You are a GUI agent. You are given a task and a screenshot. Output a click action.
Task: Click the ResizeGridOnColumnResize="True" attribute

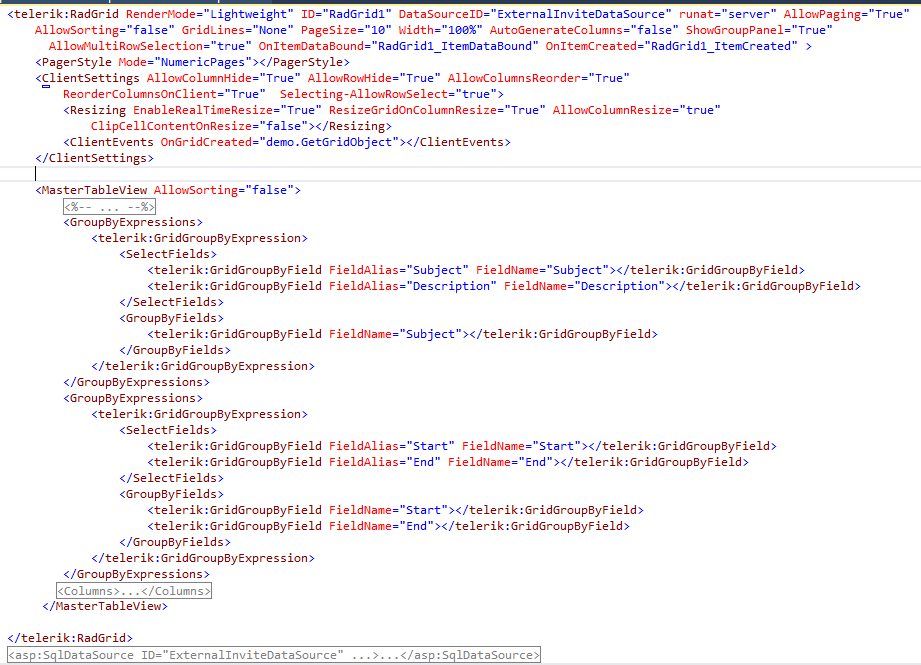coord(437,110)
